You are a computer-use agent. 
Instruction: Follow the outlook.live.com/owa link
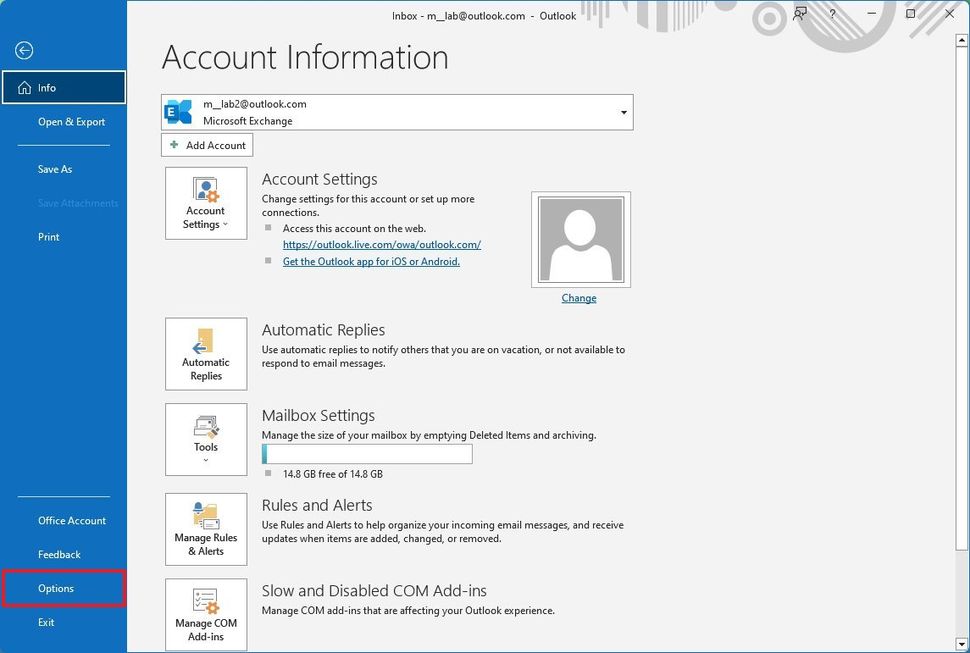tap(382, 244)
